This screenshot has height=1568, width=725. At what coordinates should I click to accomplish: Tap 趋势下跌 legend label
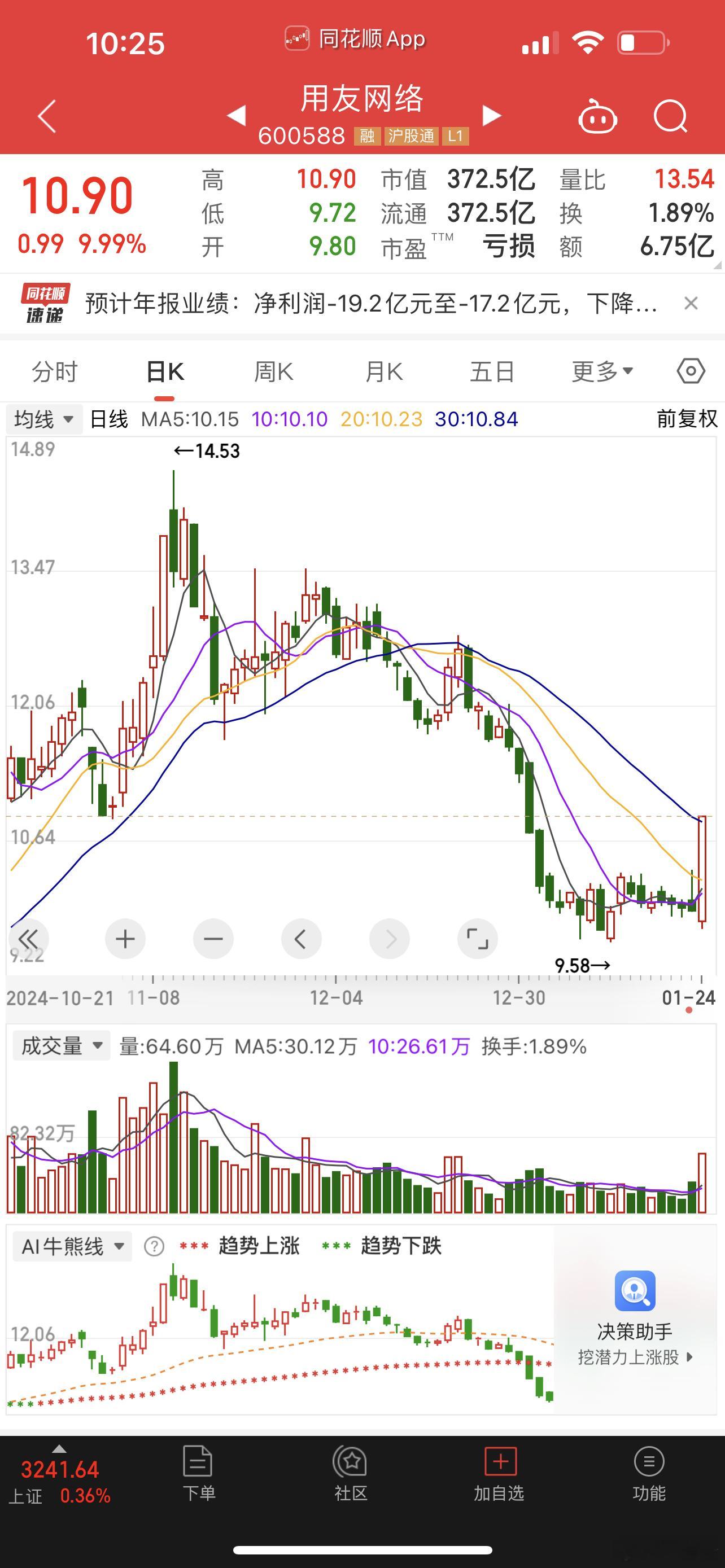coord(401,1246)
